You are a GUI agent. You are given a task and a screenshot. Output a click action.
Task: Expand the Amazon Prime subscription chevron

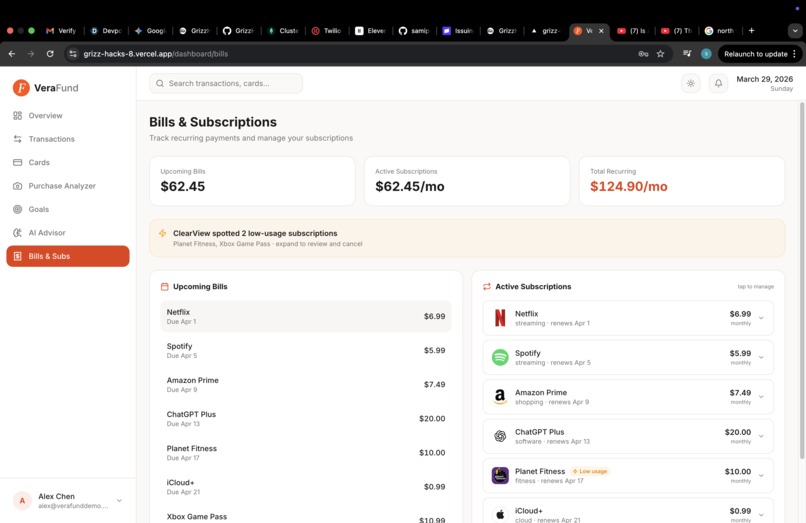click(761, 396)
